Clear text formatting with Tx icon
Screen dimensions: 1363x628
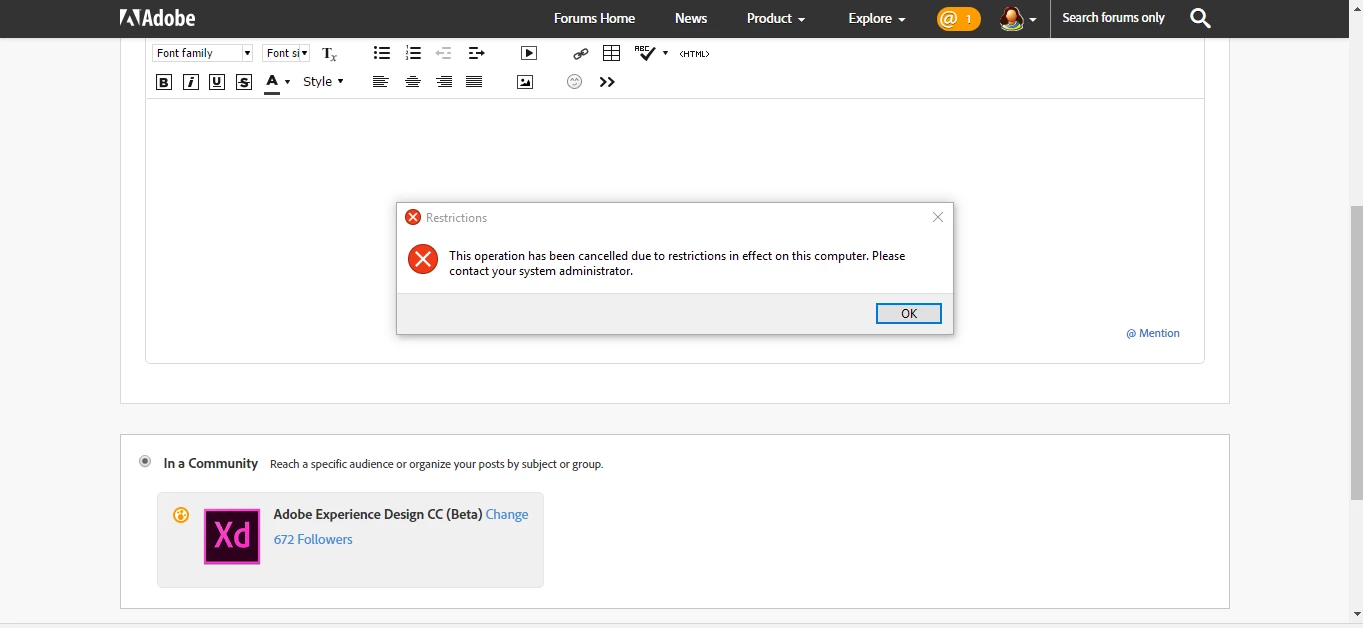point(329,54)
